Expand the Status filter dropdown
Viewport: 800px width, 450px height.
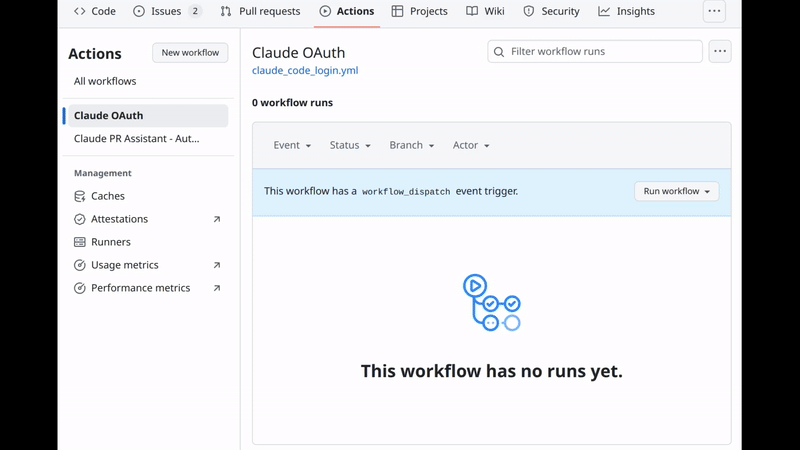point(350,145)
